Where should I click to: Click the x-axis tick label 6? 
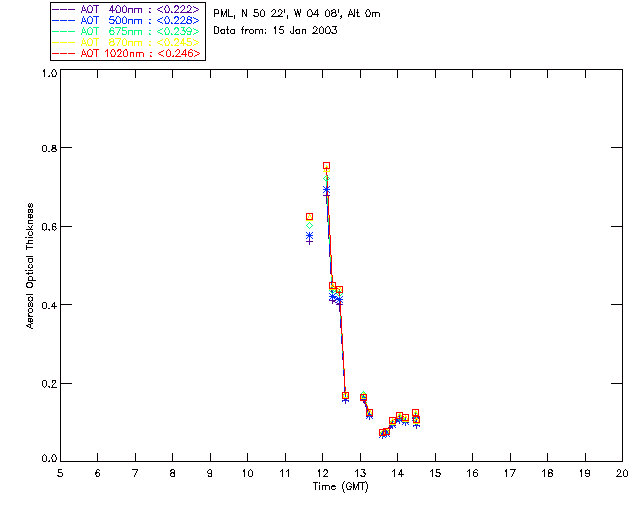click(98, 473)
